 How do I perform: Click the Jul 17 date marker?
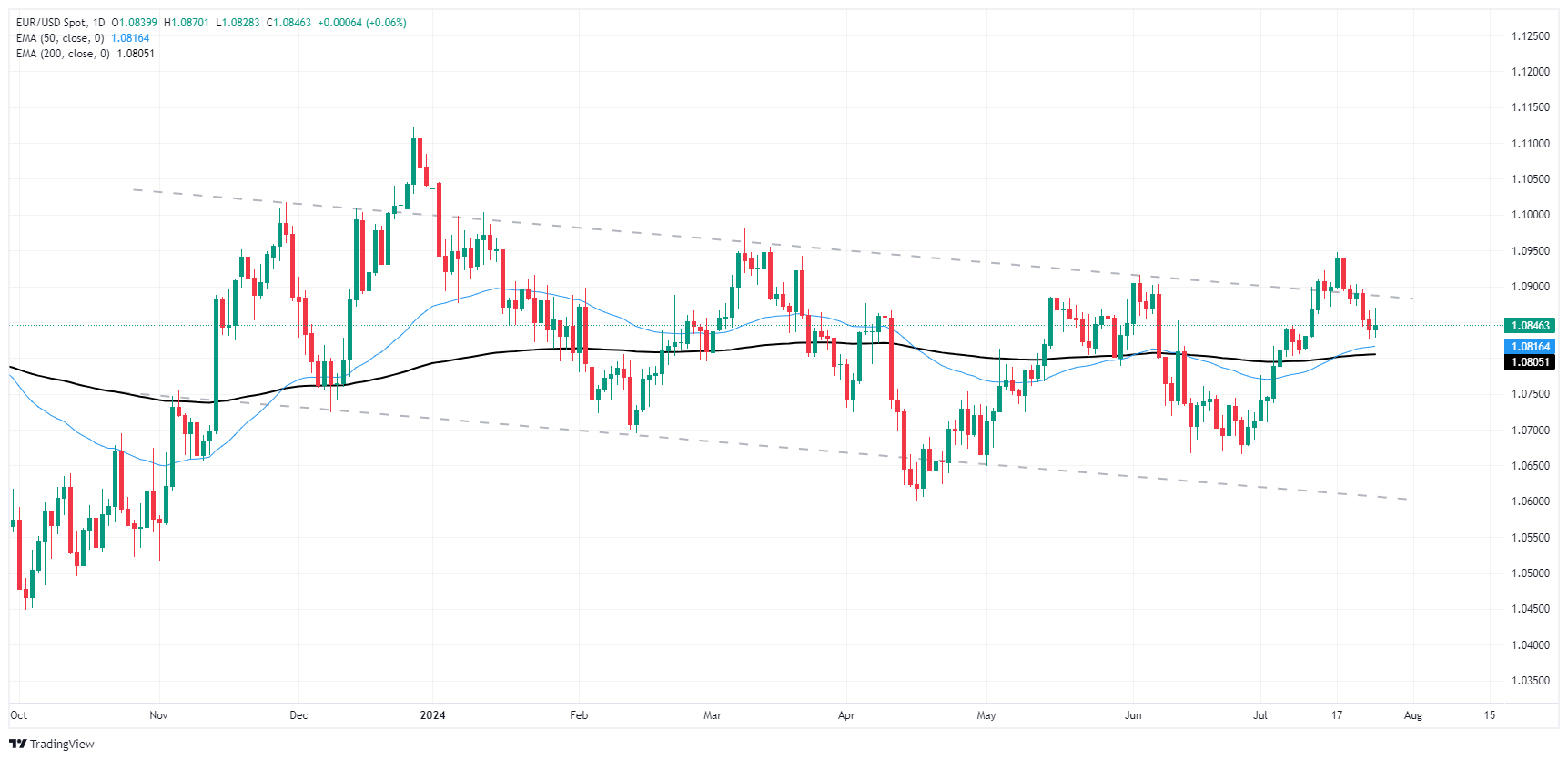(x=1336, y=715)
